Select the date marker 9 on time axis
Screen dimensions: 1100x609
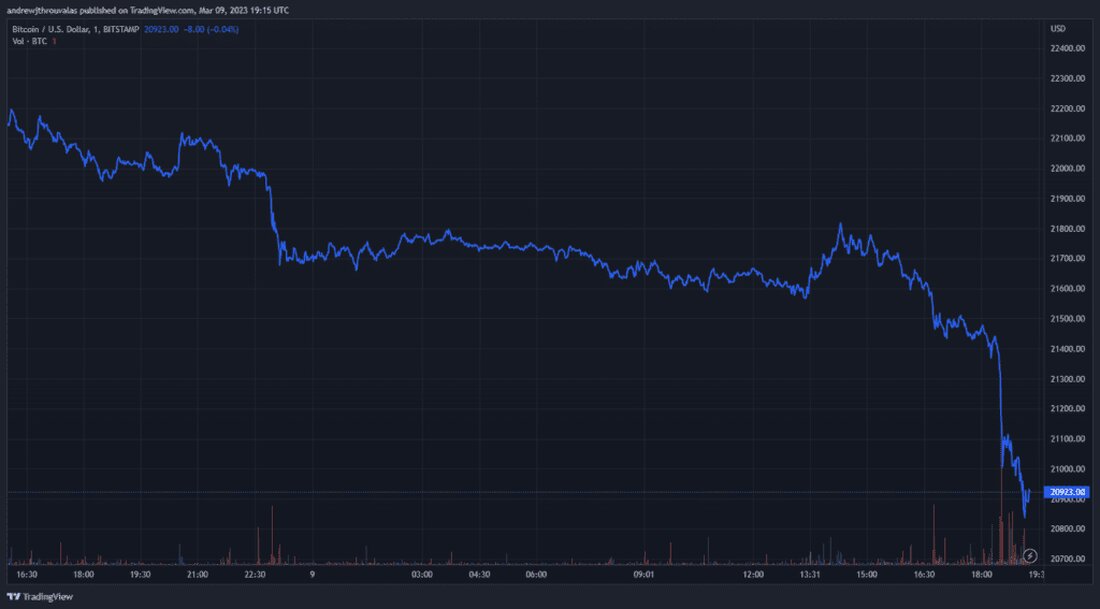point(312,575)
